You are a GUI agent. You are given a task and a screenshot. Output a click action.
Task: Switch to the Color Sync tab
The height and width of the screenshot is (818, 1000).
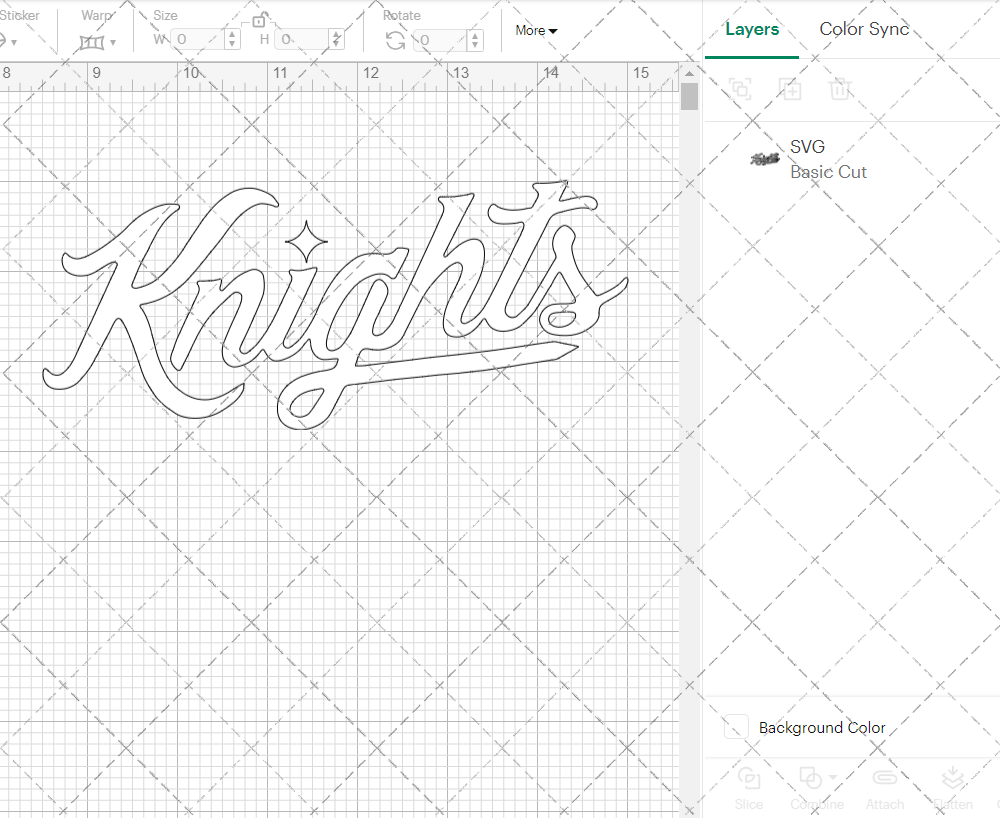(864, 29)
